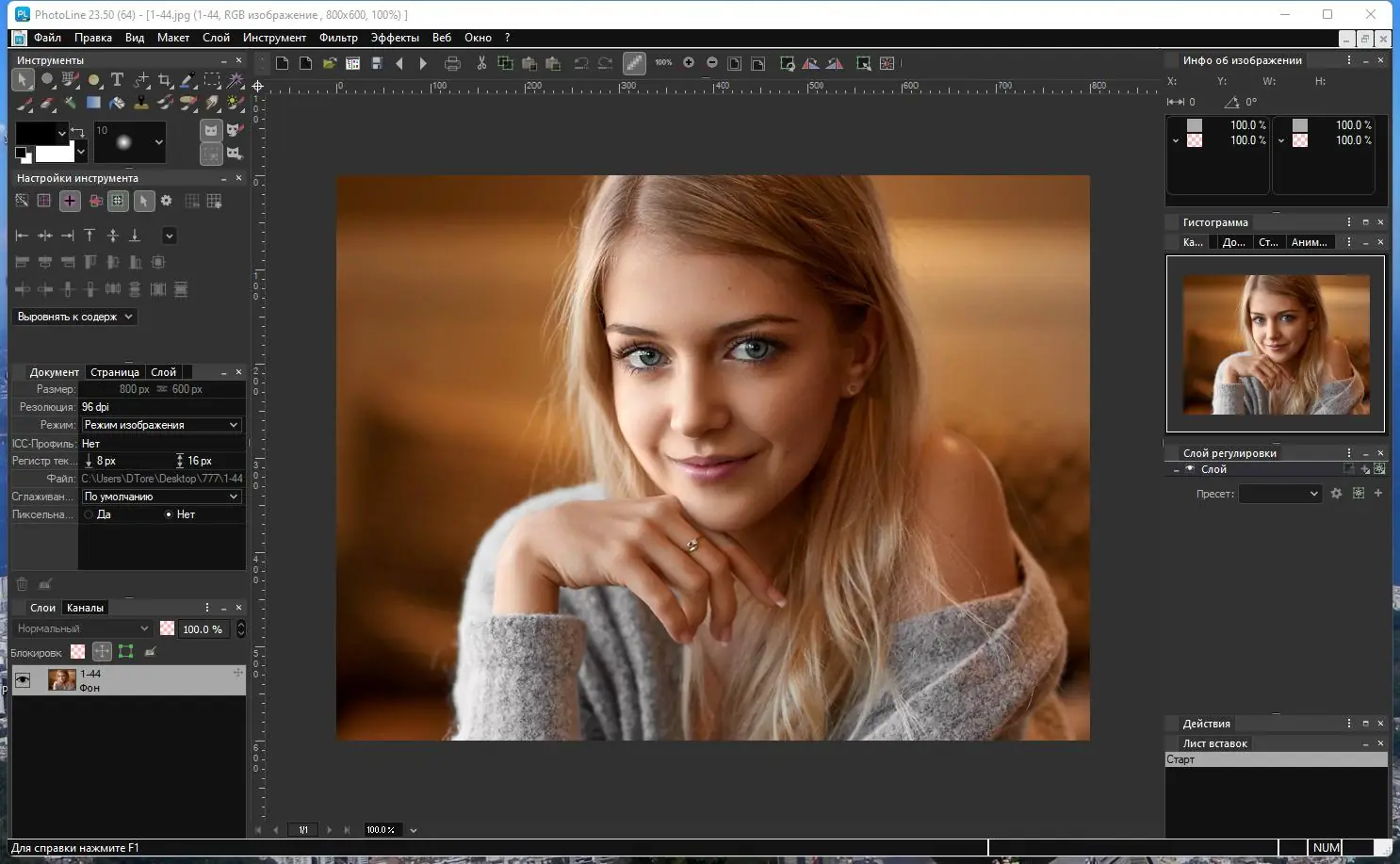Select the 'Нет' radio button
The height and width of the screenshot is (864, 1400).
169,514
